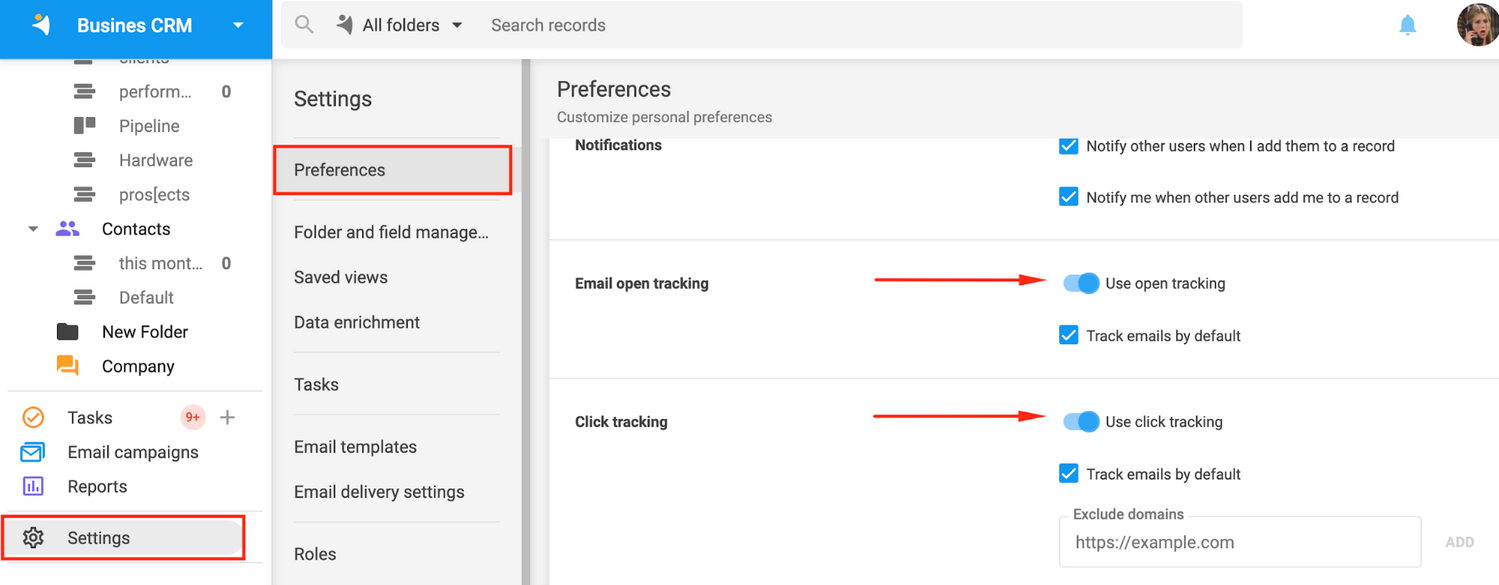
Task: Collapse the Contacts tree arrow
Action: click(33, 229)
